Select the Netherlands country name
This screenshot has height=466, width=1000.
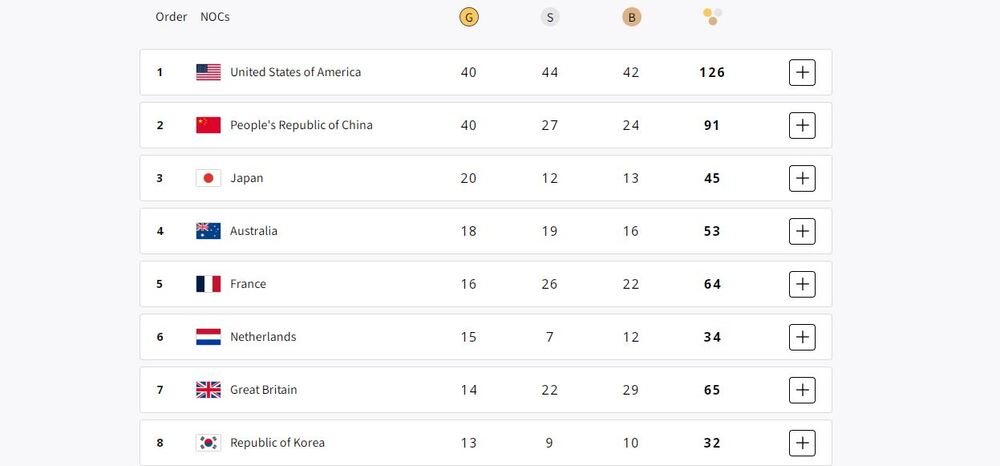tap(263, 337)
